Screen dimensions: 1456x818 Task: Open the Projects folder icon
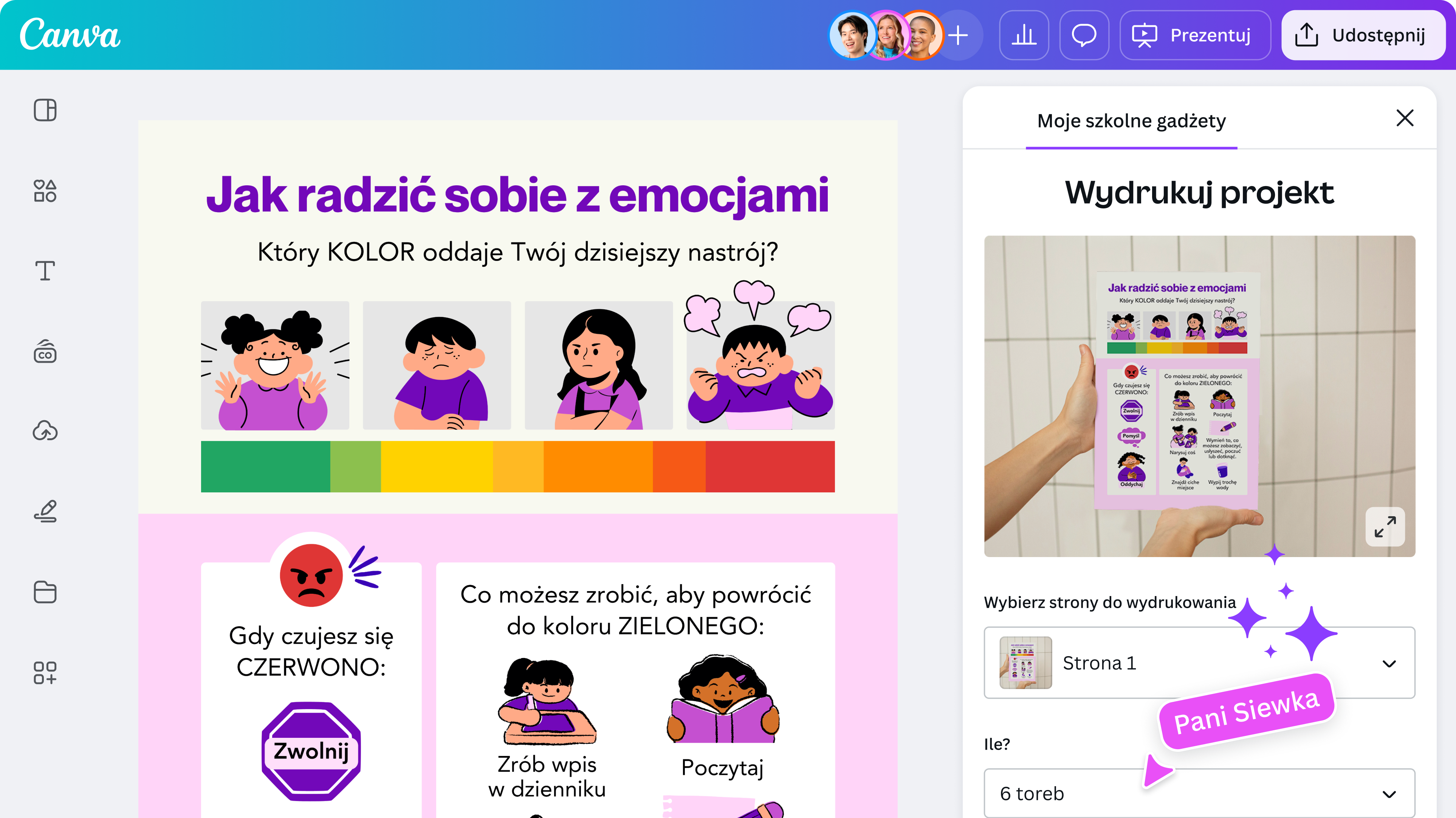45,592
